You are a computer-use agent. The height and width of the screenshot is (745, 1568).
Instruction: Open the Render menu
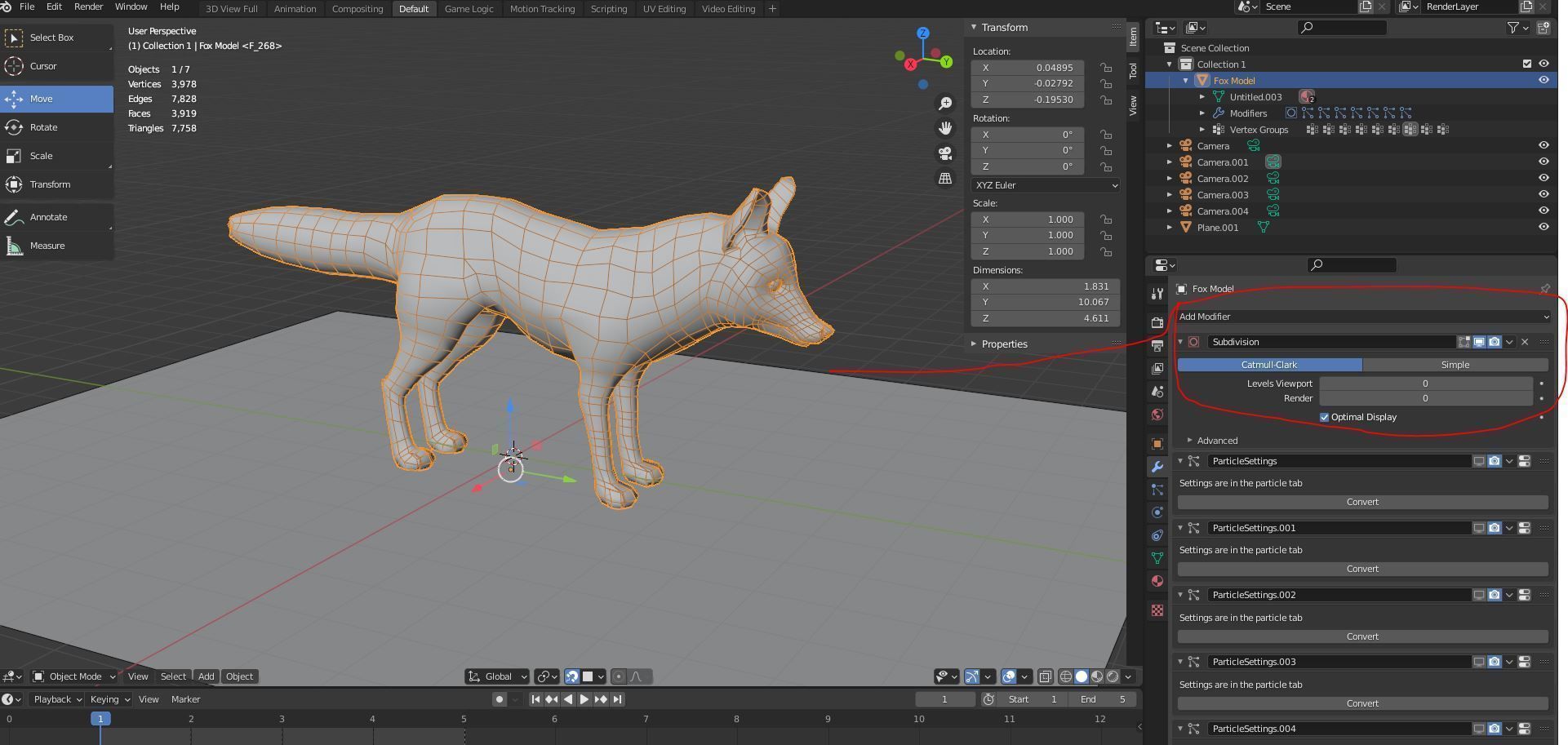pyautogui.click(x=88, y=7)
